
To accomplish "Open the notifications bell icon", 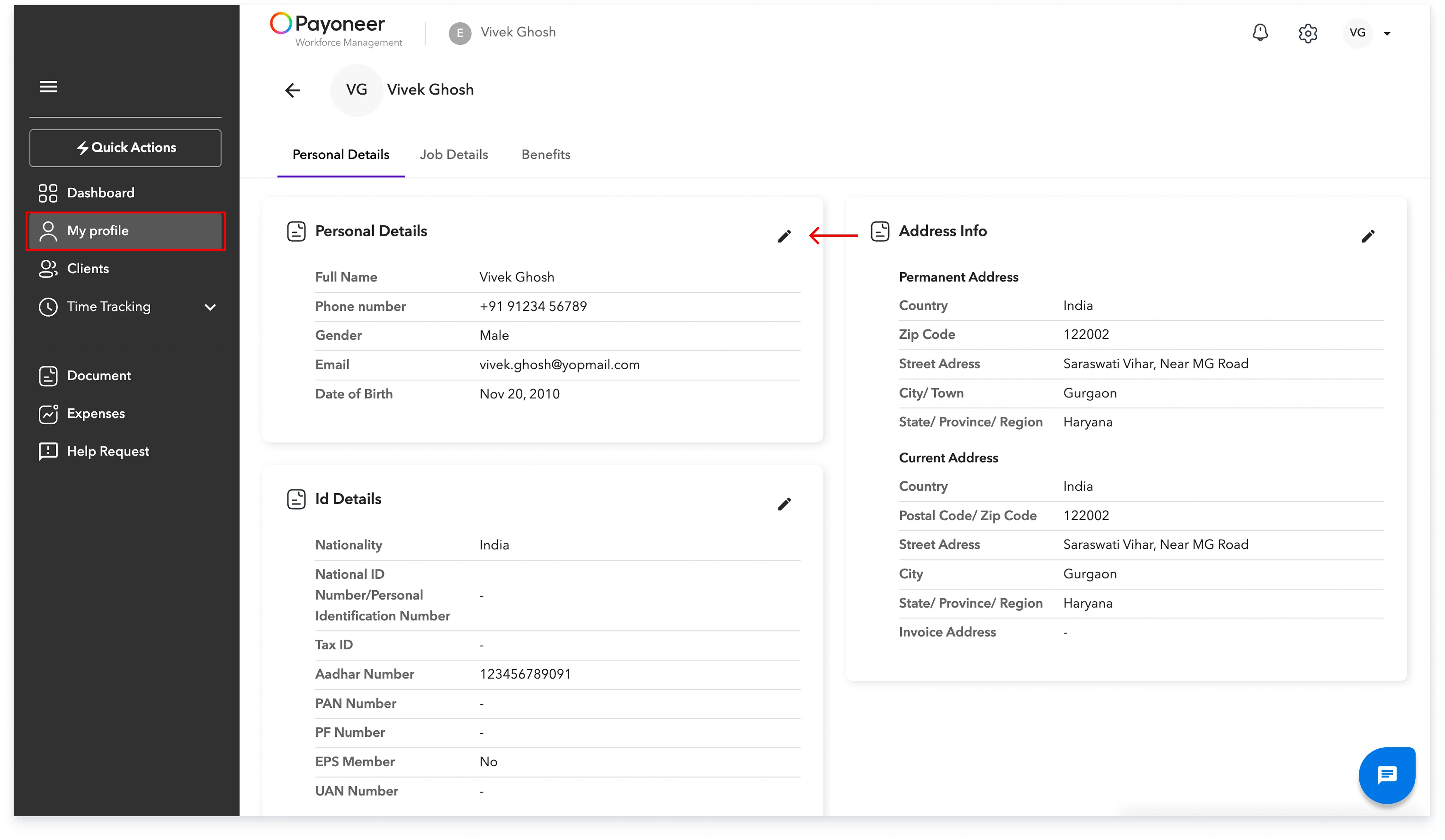I will click(x=1260, y=33).
